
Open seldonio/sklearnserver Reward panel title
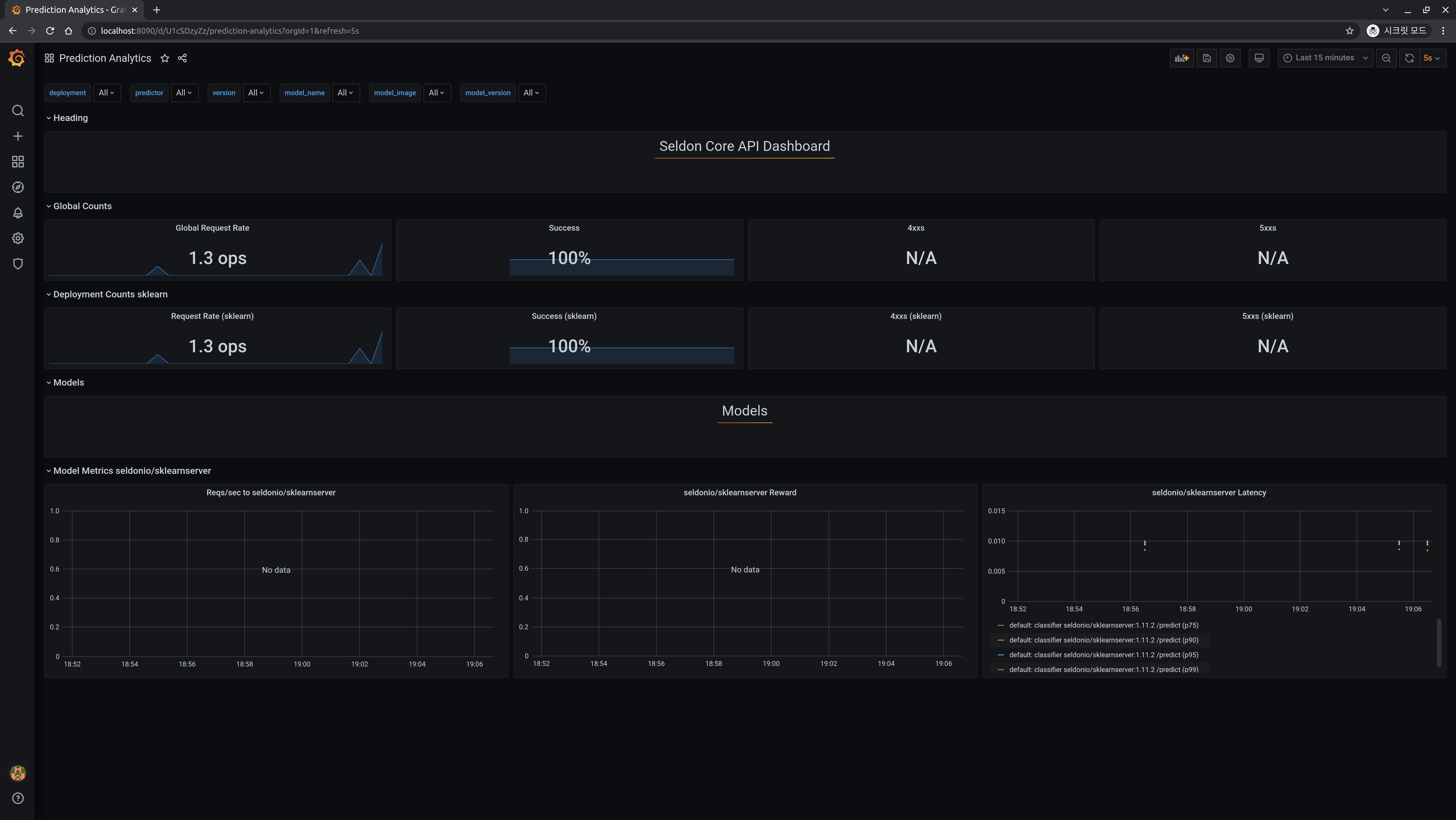click(x=739, y=492)
